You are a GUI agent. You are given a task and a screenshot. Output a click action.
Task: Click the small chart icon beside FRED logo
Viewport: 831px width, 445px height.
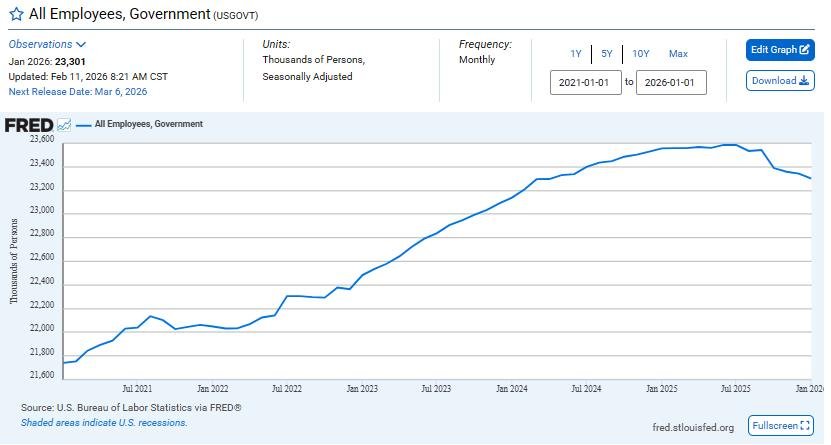(x=64, y=125)
